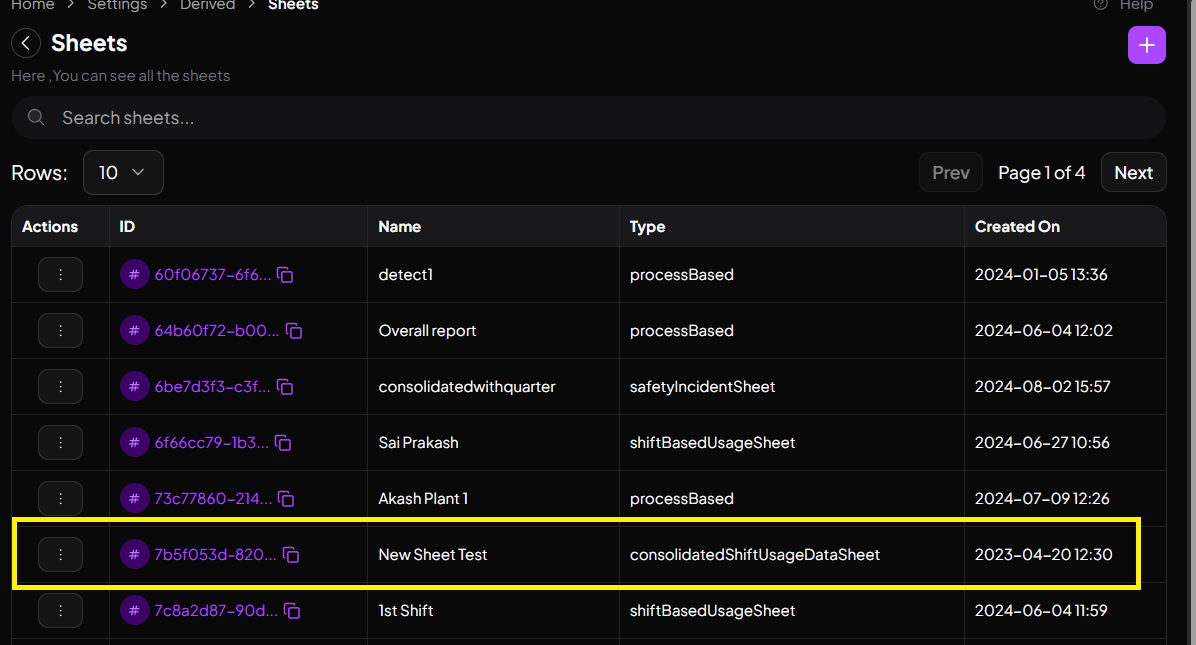Open sheet ID 6be7d3f3-c3f...

click(212, 387)
